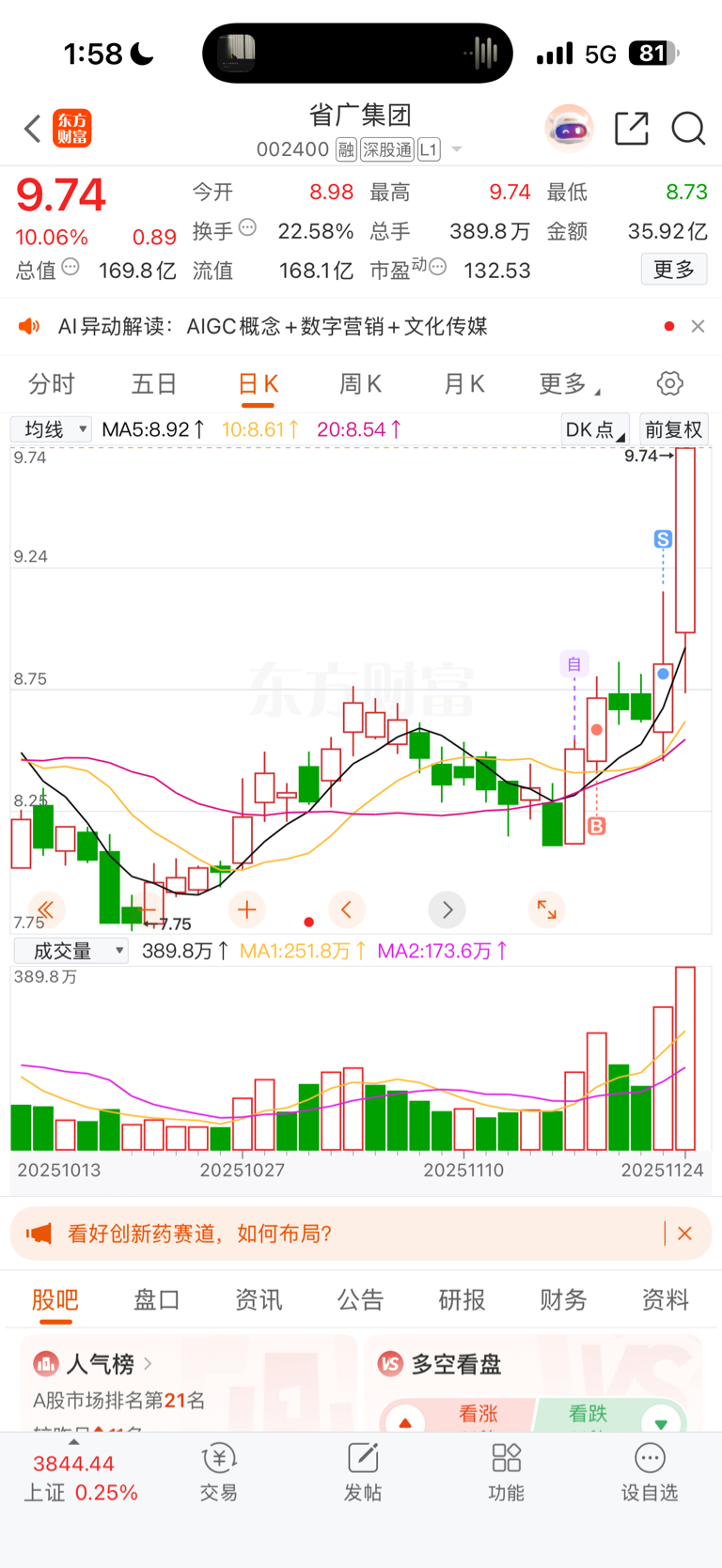Open the AI assistant robot avatar
The width and height of the screenshot is (722, 1568).
click(569, 129)
